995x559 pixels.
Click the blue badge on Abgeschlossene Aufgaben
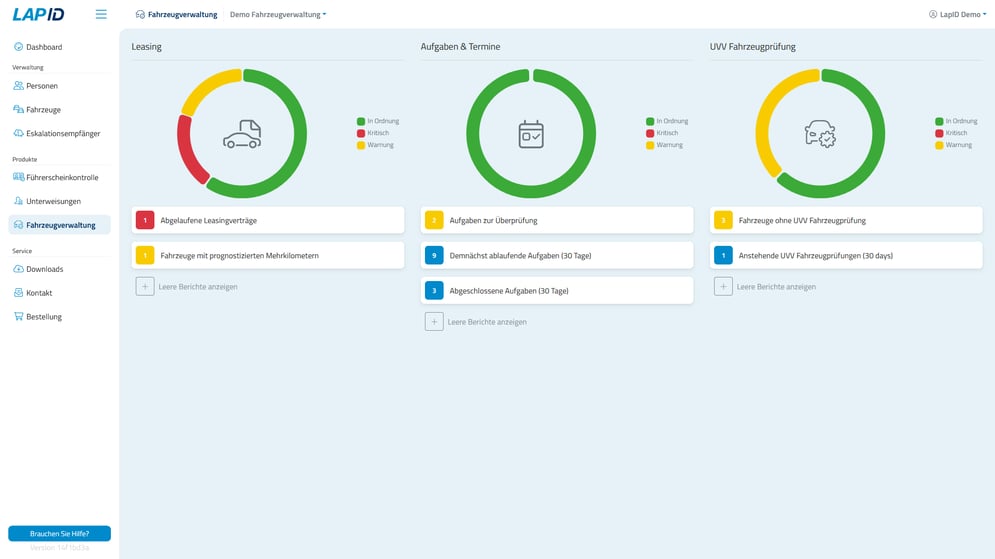[x=434, y=291]
